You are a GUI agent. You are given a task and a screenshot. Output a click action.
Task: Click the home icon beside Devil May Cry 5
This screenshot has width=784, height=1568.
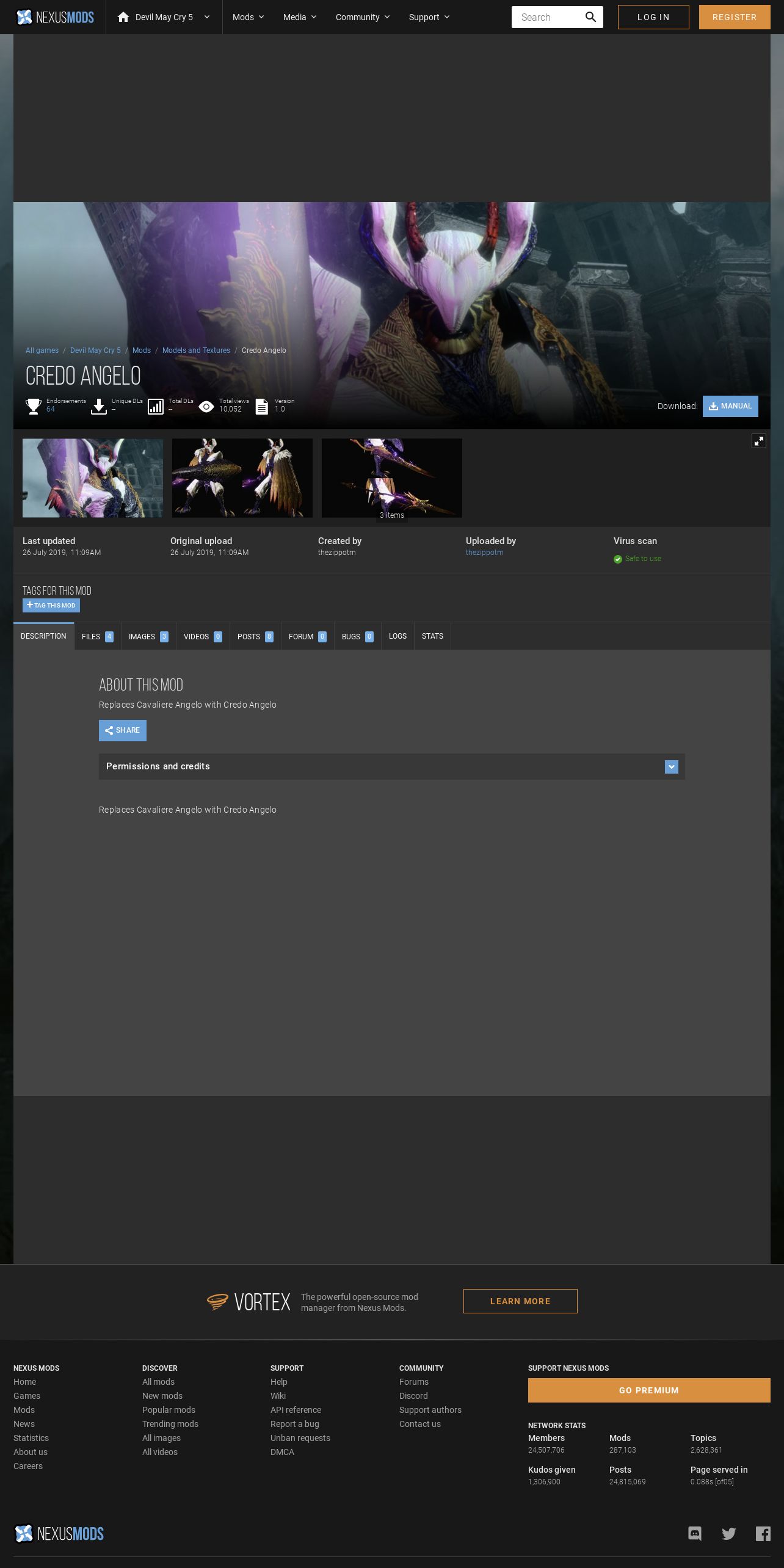[x=123, y=17]
